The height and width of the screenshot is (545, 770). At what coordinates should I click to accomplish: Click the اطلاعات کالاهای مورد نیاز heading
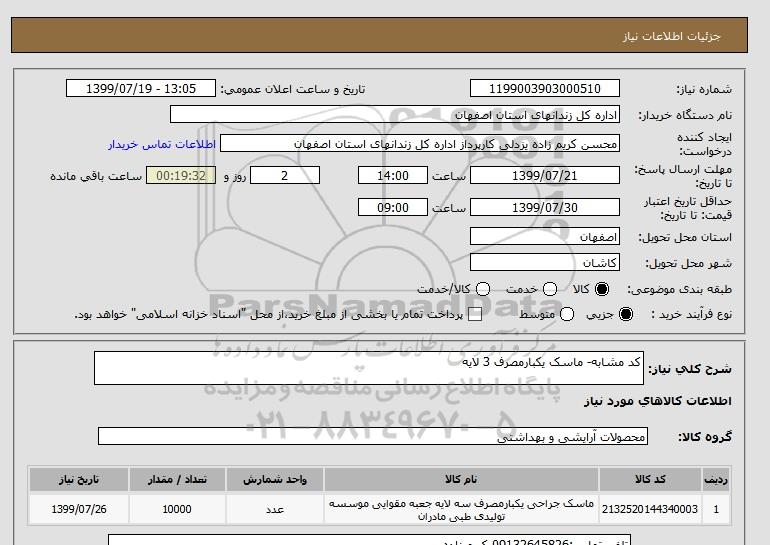[658, 401]
